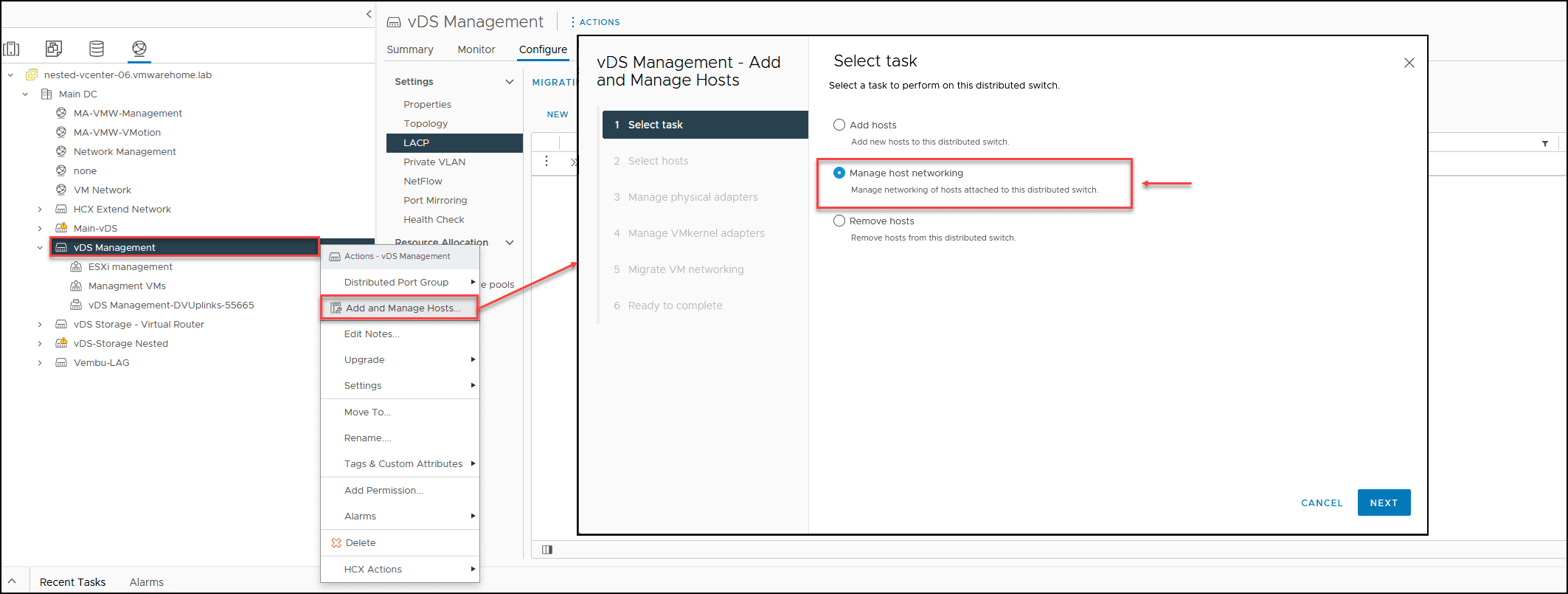Expand vDS Storage - Virtual Router node
Screen dimensions: 1568x594
click(x=40, y=324)
